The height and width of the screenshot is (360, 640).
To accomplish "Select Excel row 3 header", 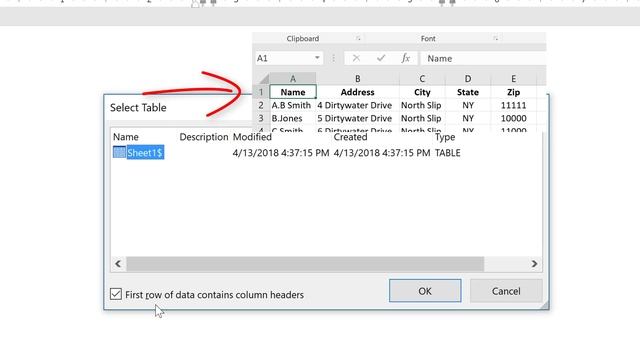I will pos(261,118).
